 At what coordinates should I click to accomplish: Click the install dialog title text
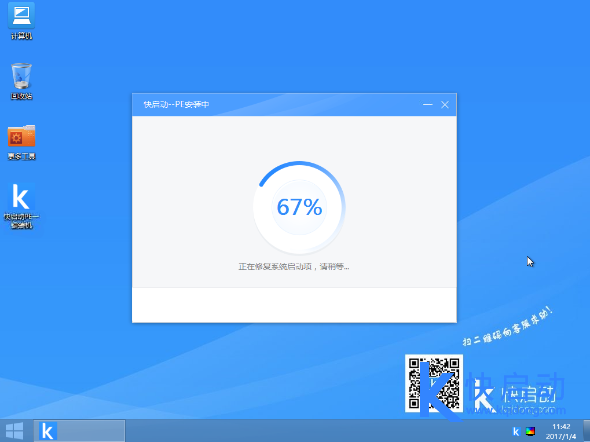coord(176,104)
